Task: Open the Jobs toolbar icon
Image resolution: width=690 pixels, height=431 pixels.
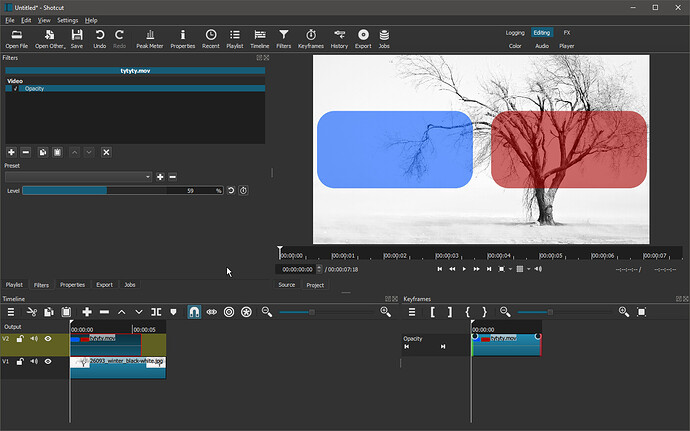Action: click(x=384, y=39)
